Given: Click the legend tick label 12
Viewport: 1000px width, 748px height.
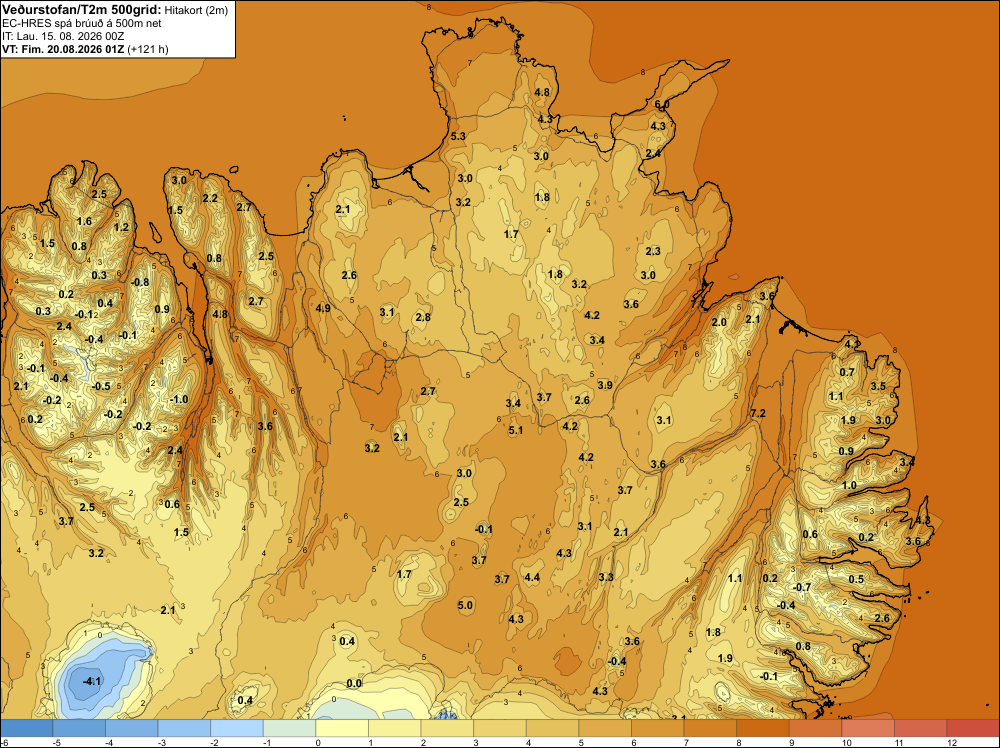Looking at the screenshot, I should pos(952,743).
